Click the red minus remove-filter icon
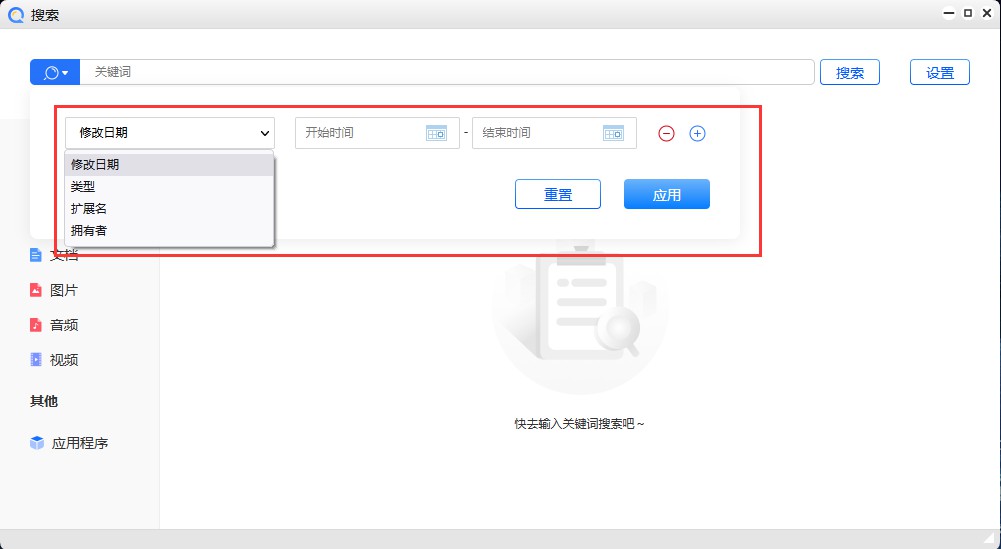The width and height of the screenshot is (1001, 549). click(666, 133)
